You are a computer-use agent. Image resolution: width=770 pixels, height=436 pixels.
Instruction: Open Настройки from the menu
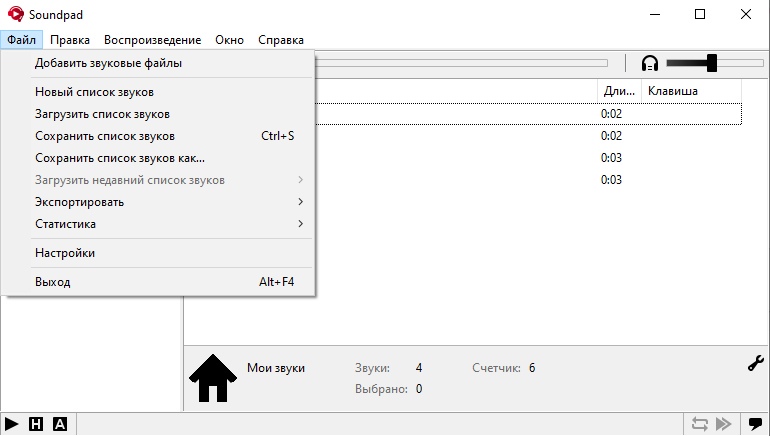point(158,253)
